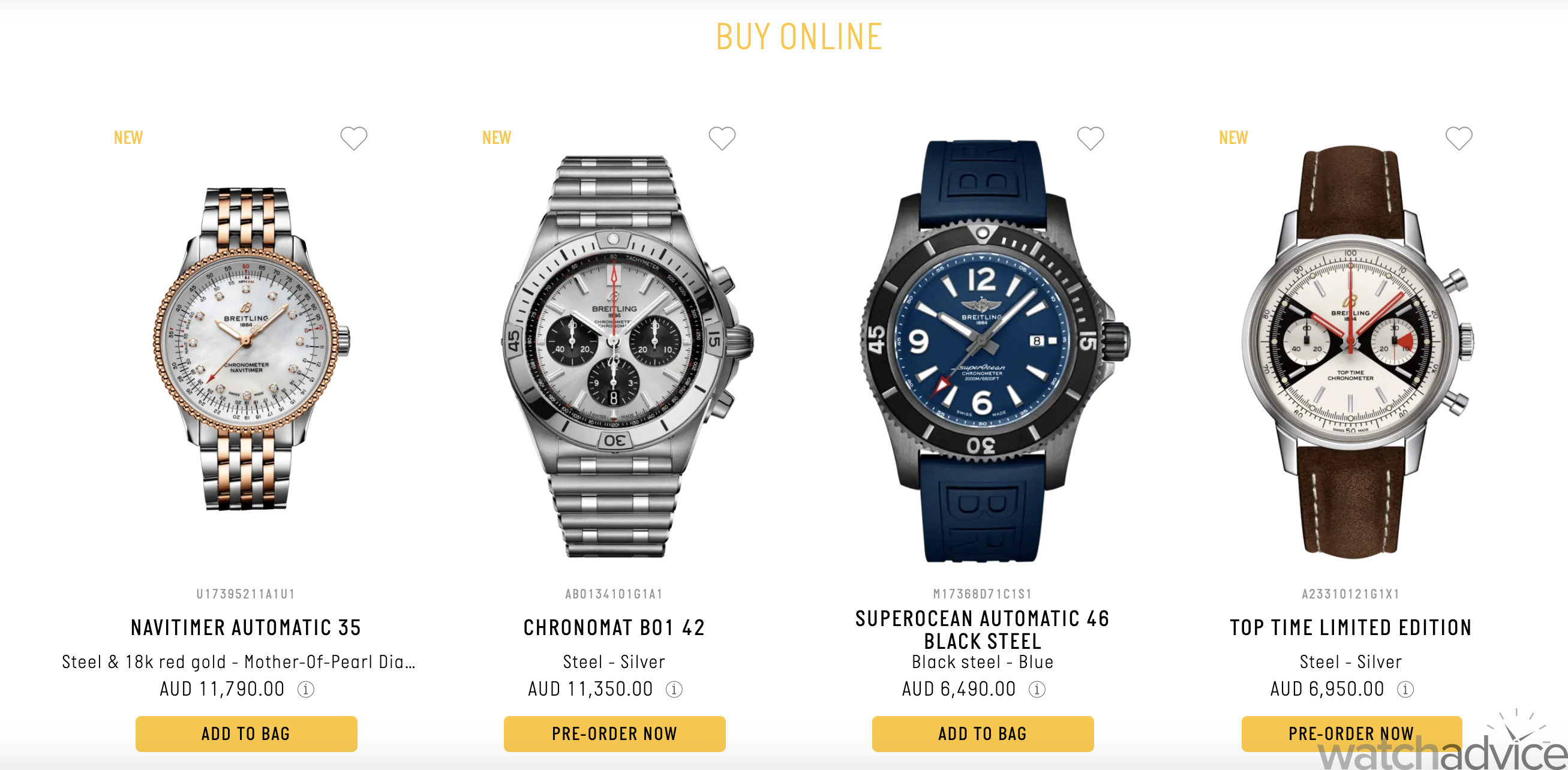This screenshot has width=1568, height=770.
Task: Toggle wishlist heart for Superocean Automatic 46
Action: click(1090, 138)
